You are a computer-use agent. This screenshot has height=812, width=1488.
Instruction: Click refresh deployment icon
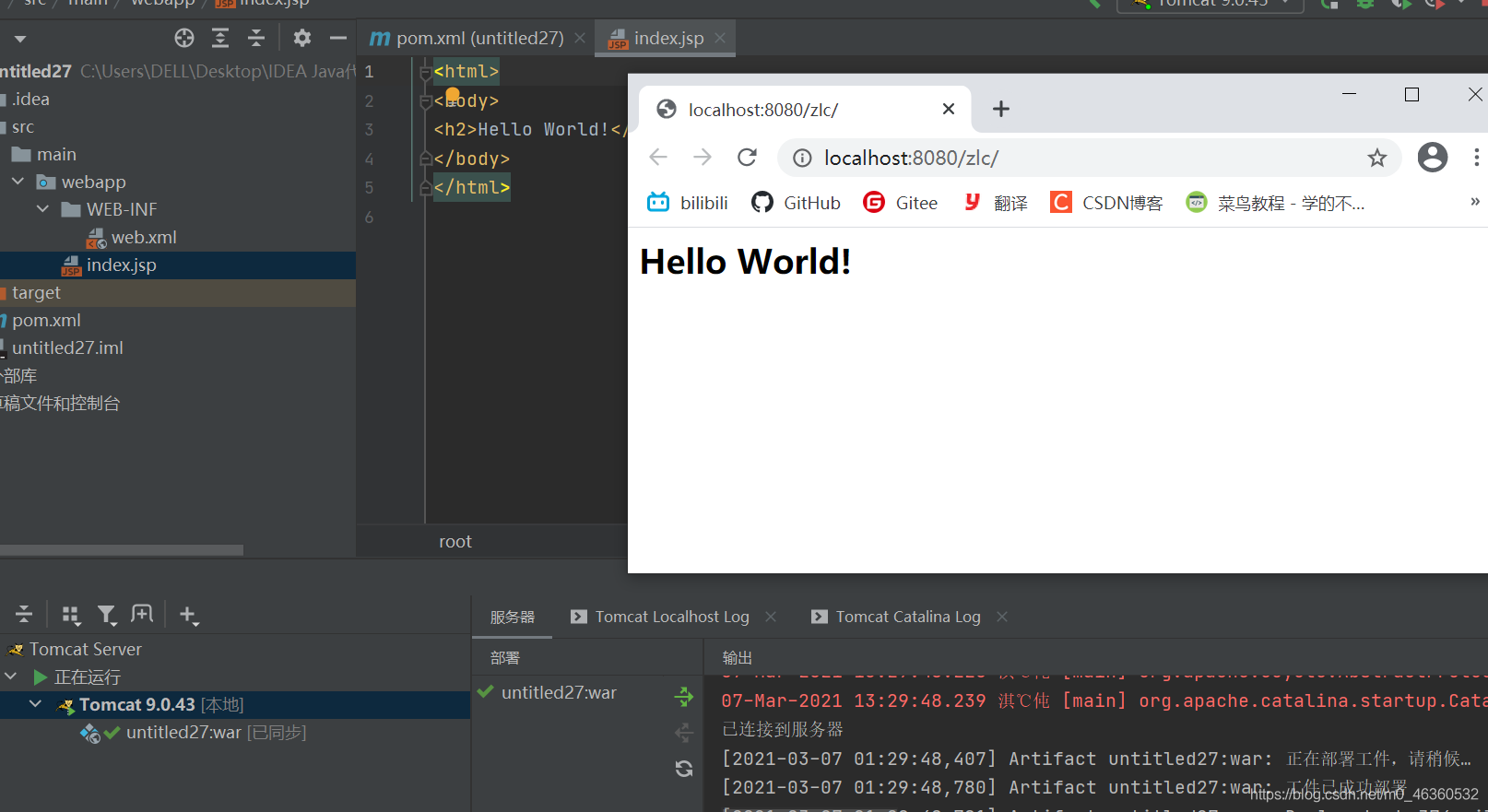pyautogui.click(x=684, y=769)
